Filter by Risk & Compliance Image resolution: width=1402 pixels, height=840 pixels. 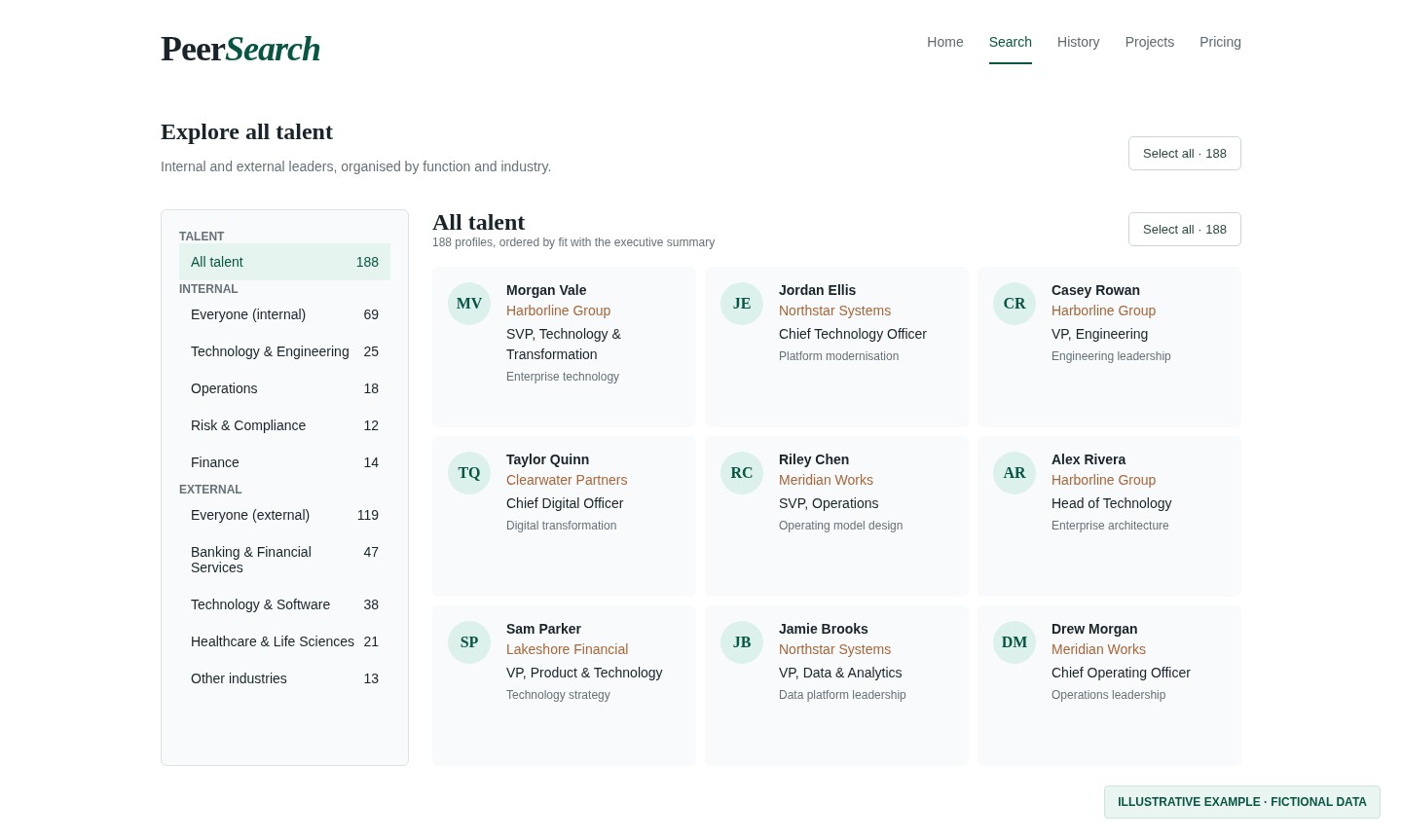284,425
